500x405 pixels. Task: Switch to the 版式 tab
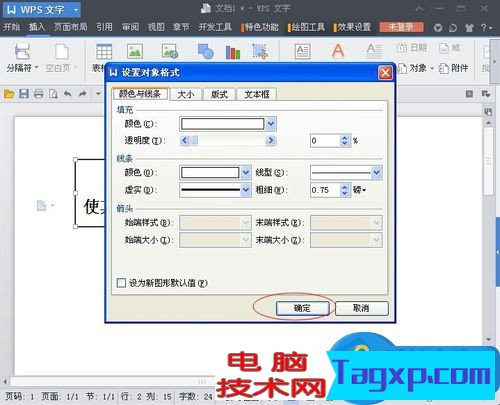pos(219,94)
